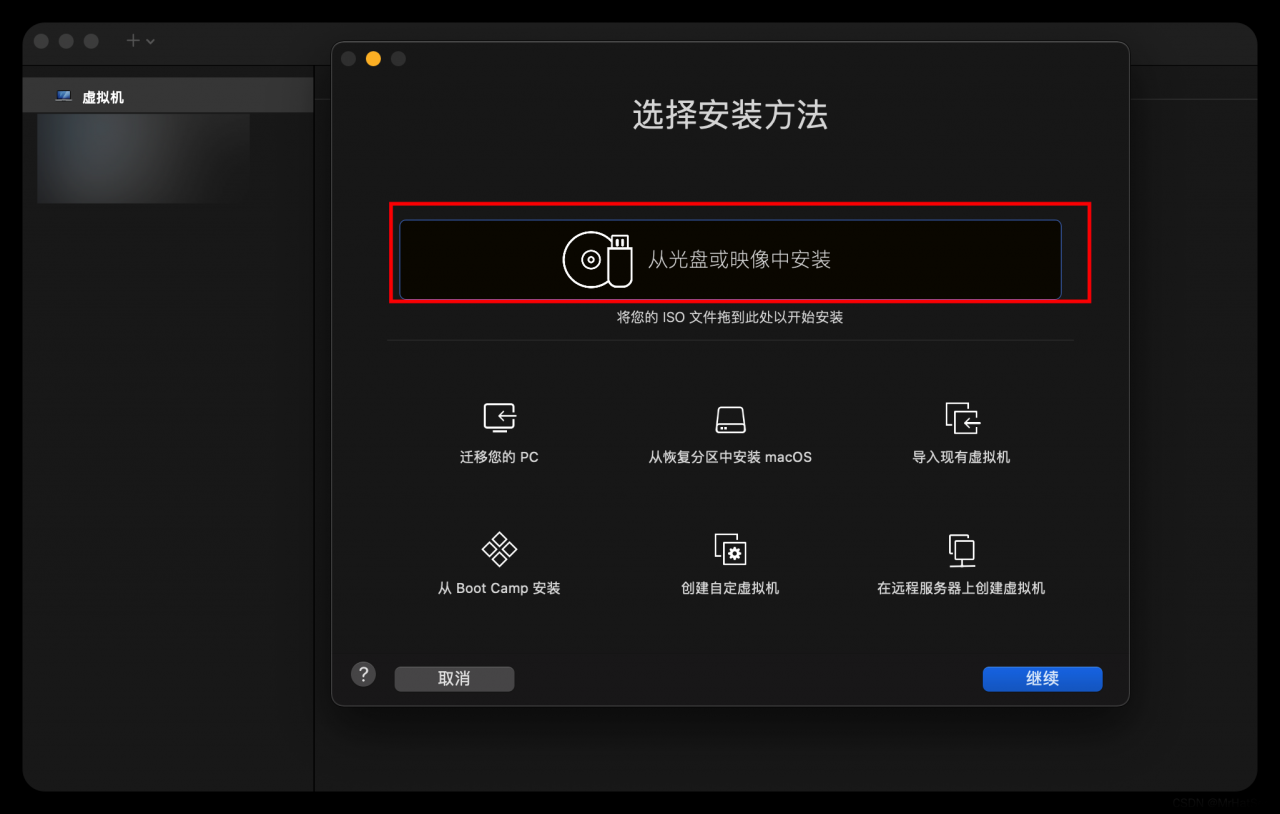Image resolution: width=1280 pixels, height=814 pixels.
Task: Choose the 从恢复分区中安装 macOS drive icon
Action: point(730,417)
